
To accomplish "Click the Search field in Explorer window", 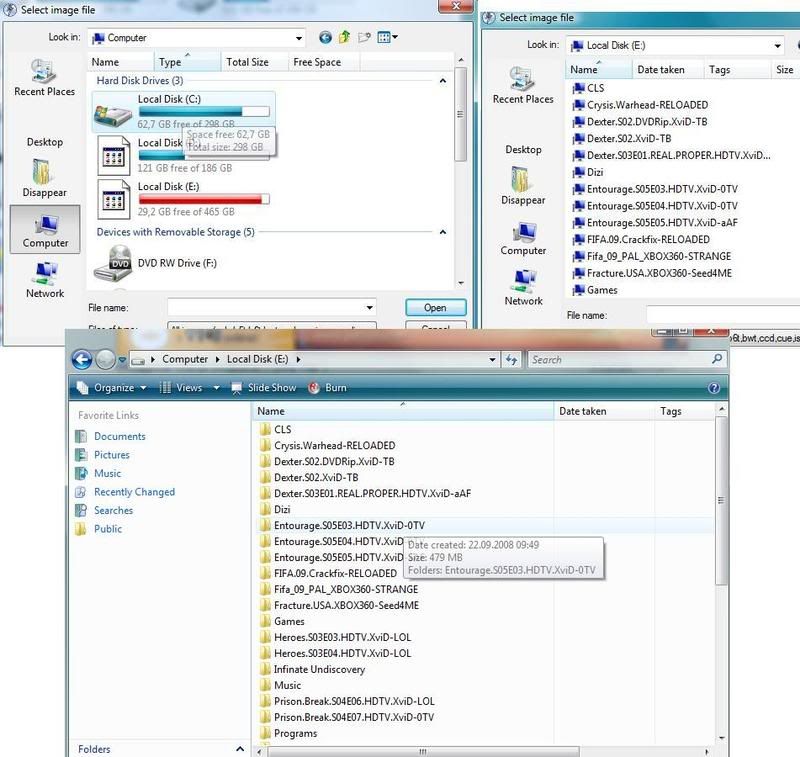I will 620,360.
